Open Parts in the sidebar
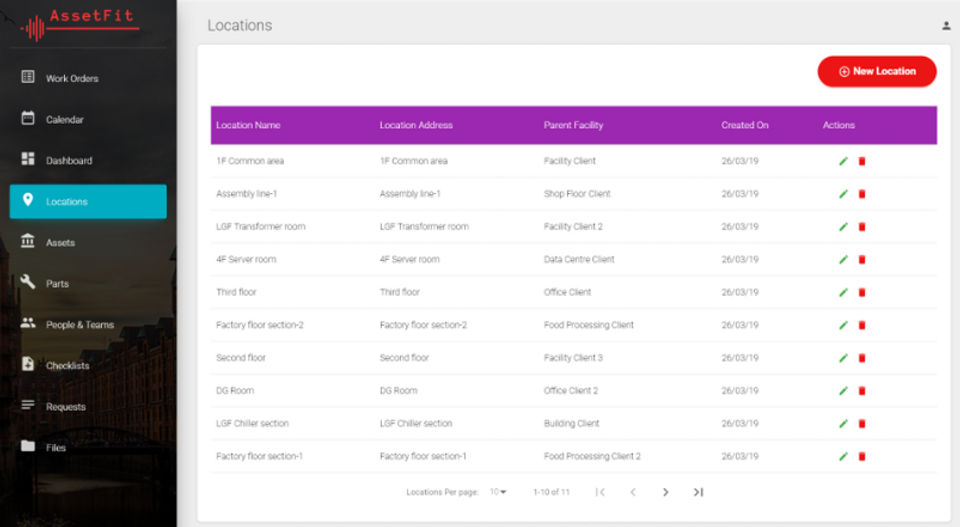 88,283
